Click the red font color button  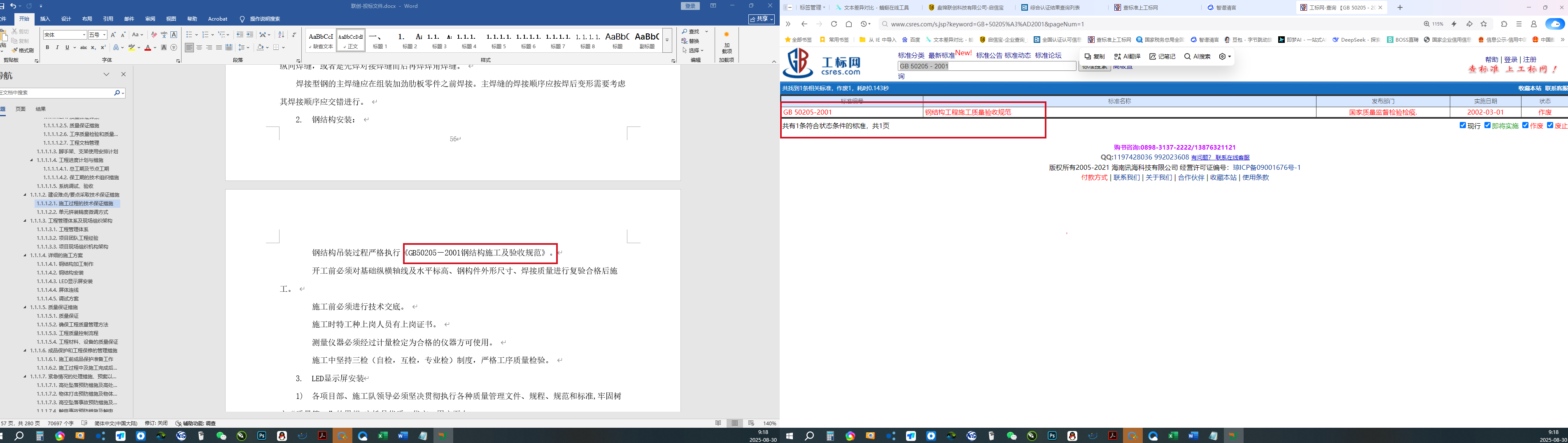[x=147, y=47]
